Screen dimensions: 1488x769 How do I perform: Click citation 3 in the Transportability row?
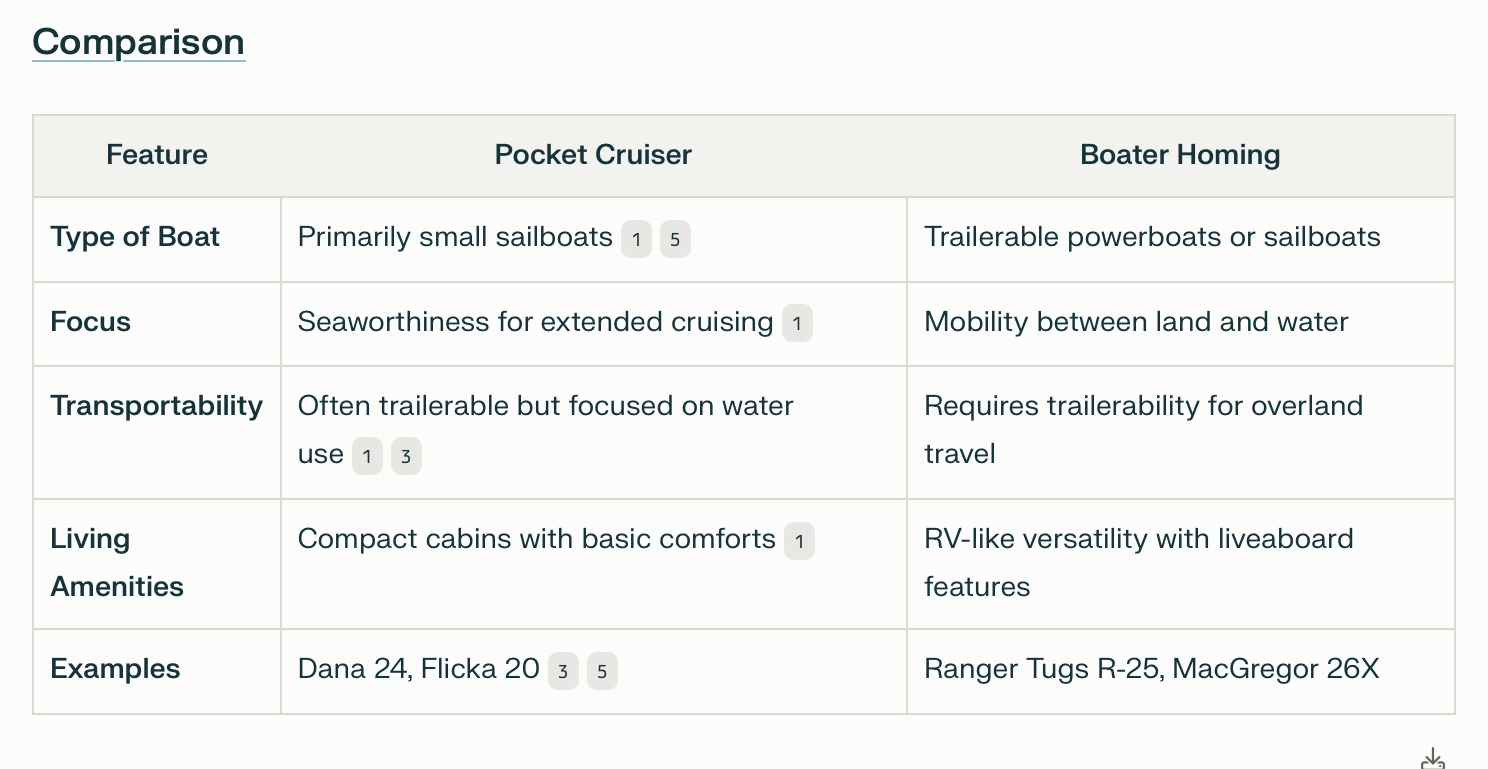[x=406, y=457]
